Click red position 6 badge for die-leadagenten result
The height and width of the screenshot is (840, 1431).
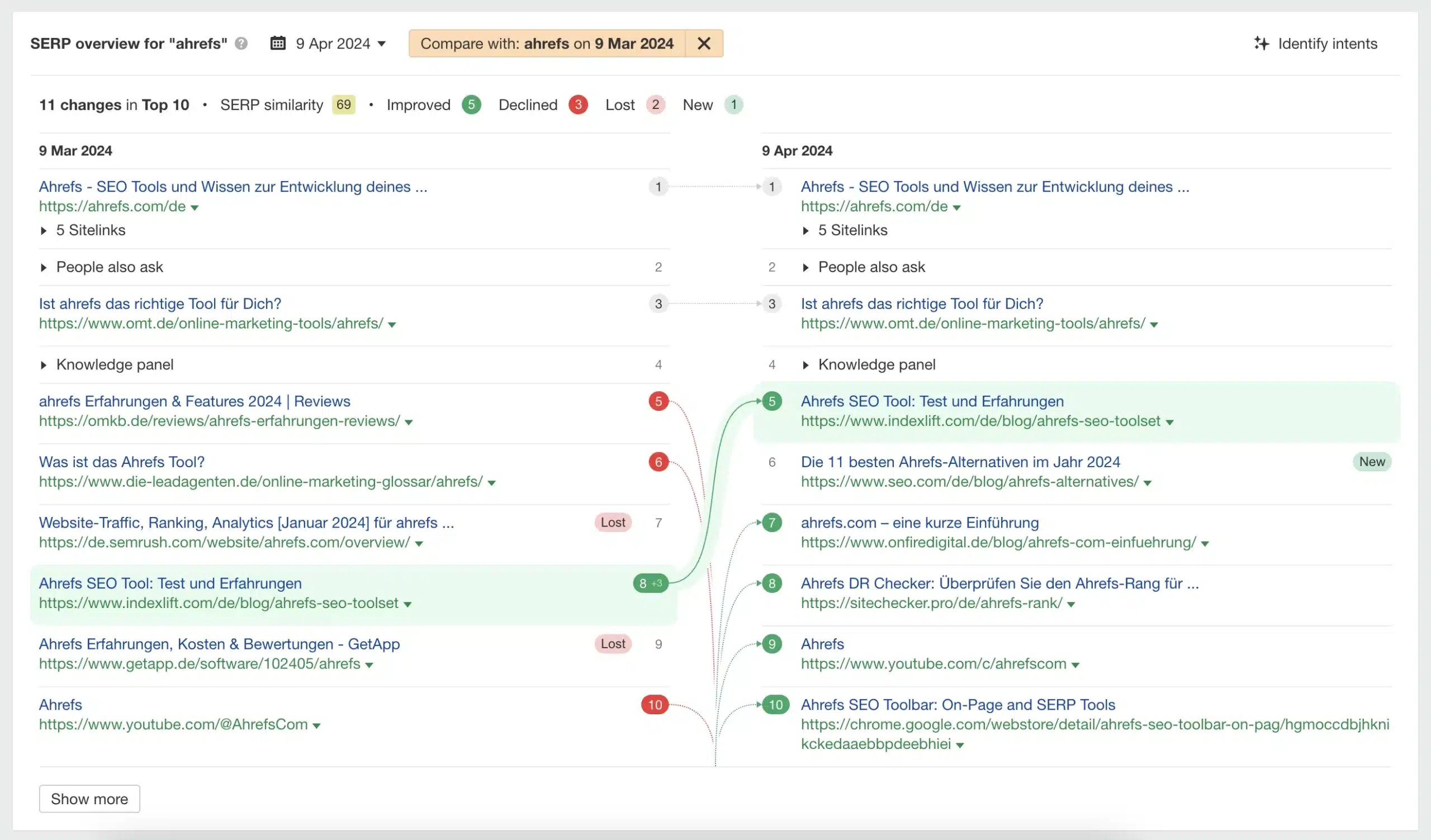point(658,462)
